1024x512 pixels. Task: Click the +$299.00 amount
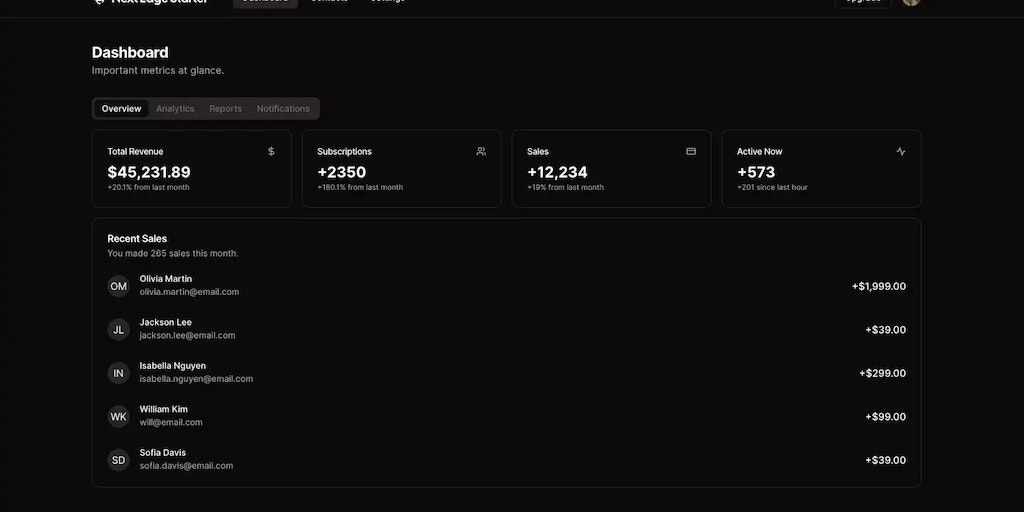882,374
